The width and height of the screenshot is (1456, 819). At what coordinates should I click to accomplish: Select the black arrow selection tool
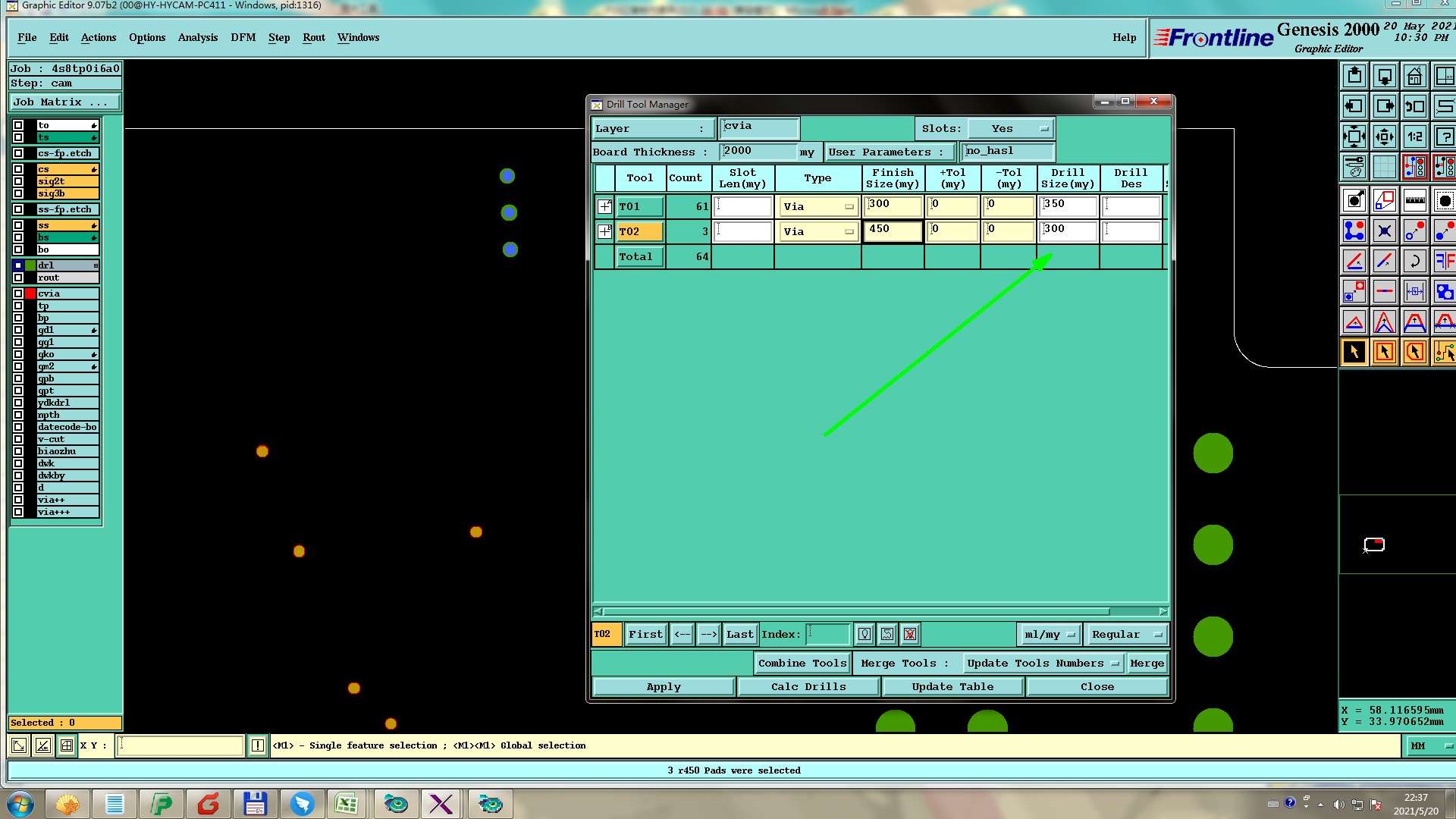pyautogui.click(x=1354, y=353)
